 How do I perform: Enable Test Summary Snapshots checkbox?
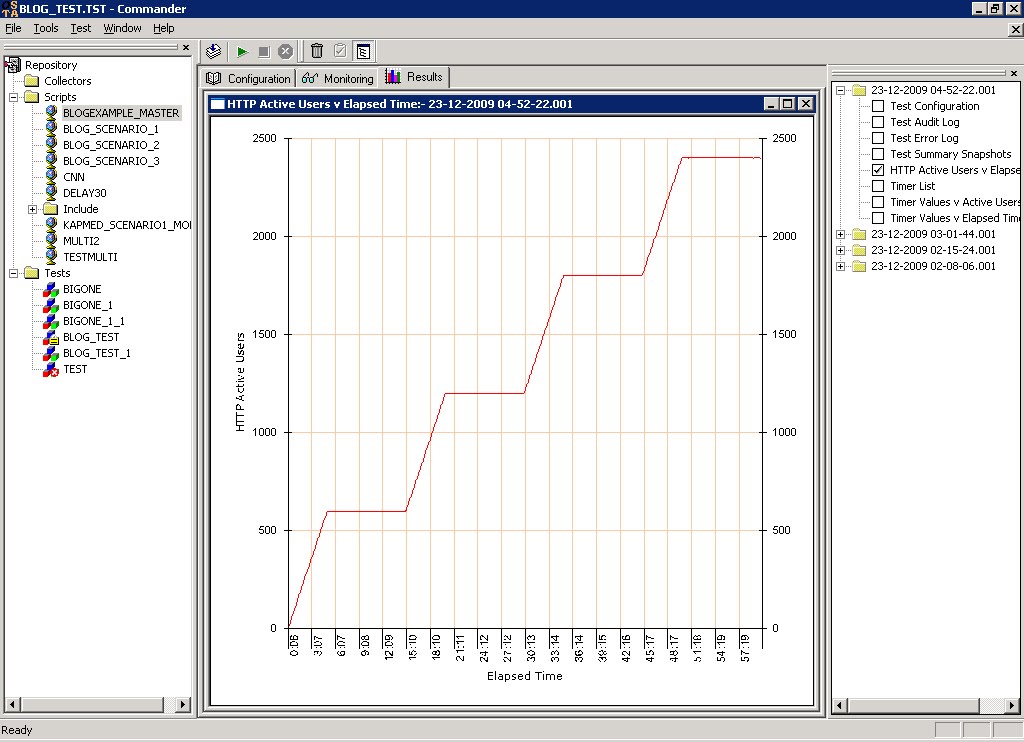(x=878, y=154)
